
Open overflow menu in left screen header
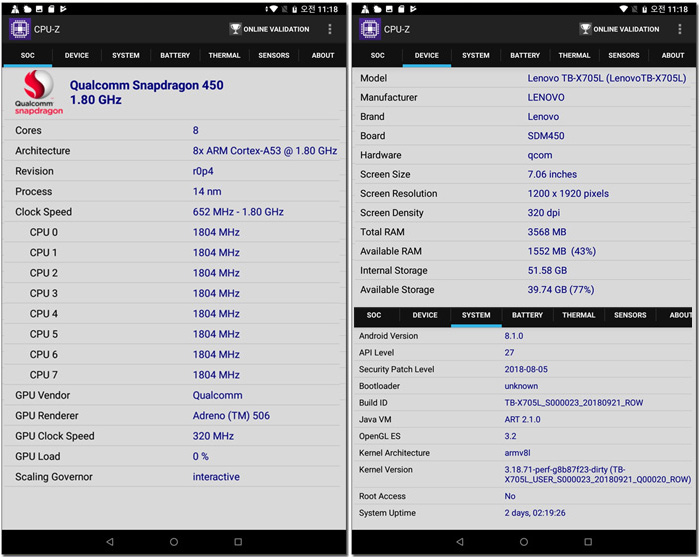[x=330, y=29]
